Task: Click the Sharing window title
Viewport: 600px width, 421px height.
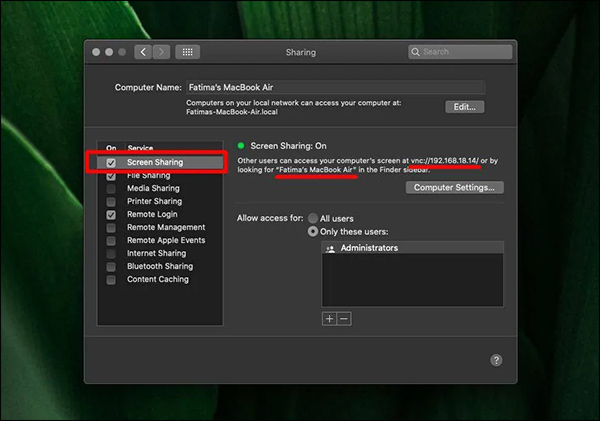Action: (x=301, y=52)
